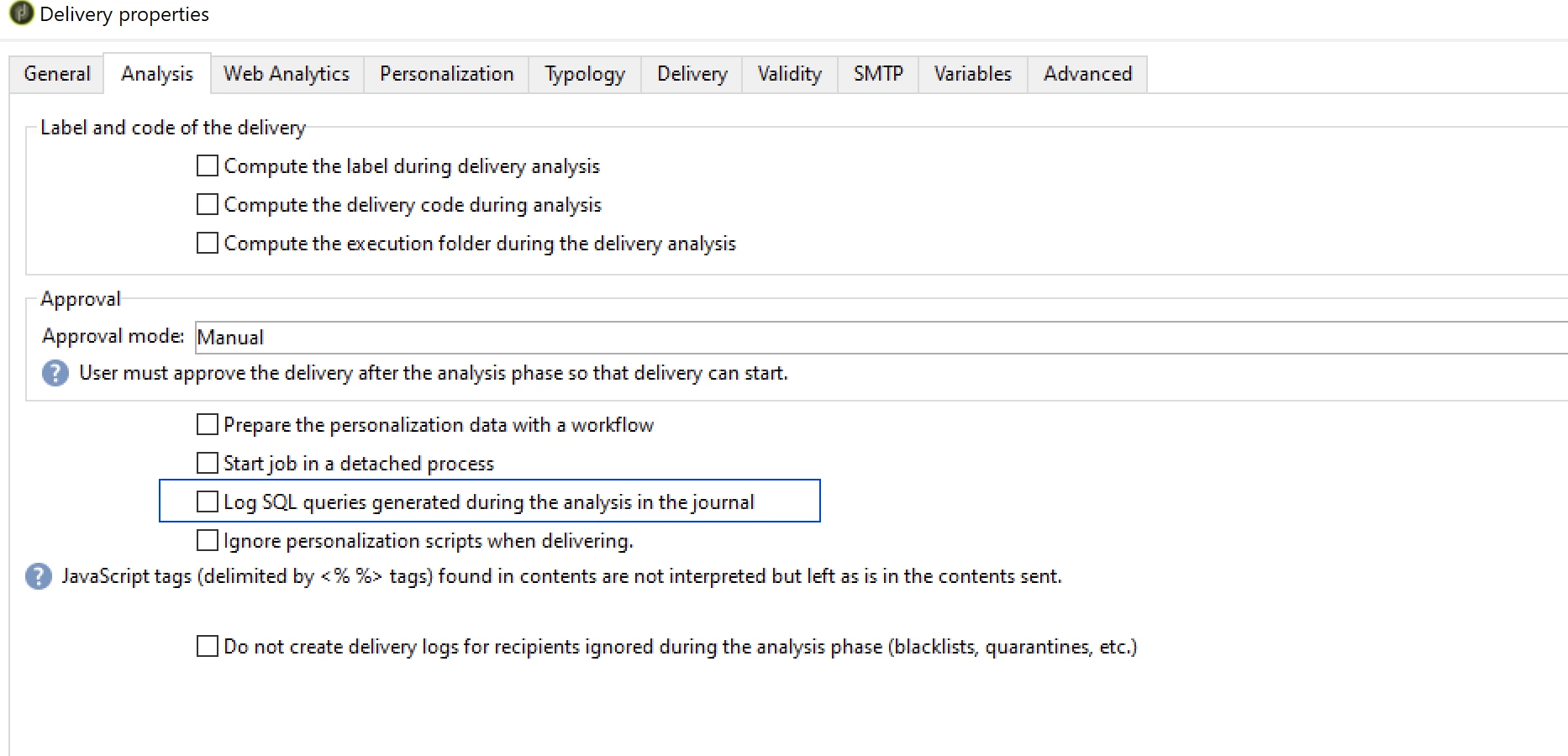Click the Delivery properties window icon
The image size is (1568, 756).
(20, 14)
